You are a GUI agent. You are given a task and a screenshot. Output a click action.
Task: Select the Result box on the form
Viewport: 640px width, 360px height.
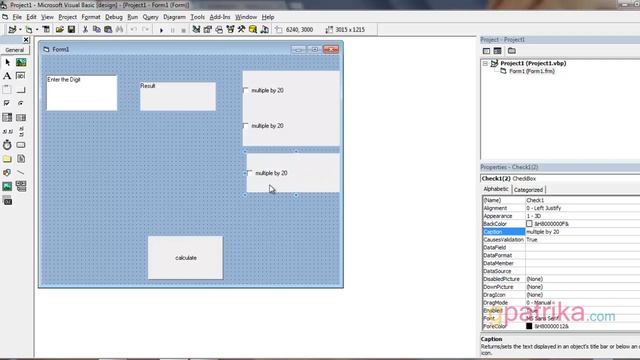[178, 96]
